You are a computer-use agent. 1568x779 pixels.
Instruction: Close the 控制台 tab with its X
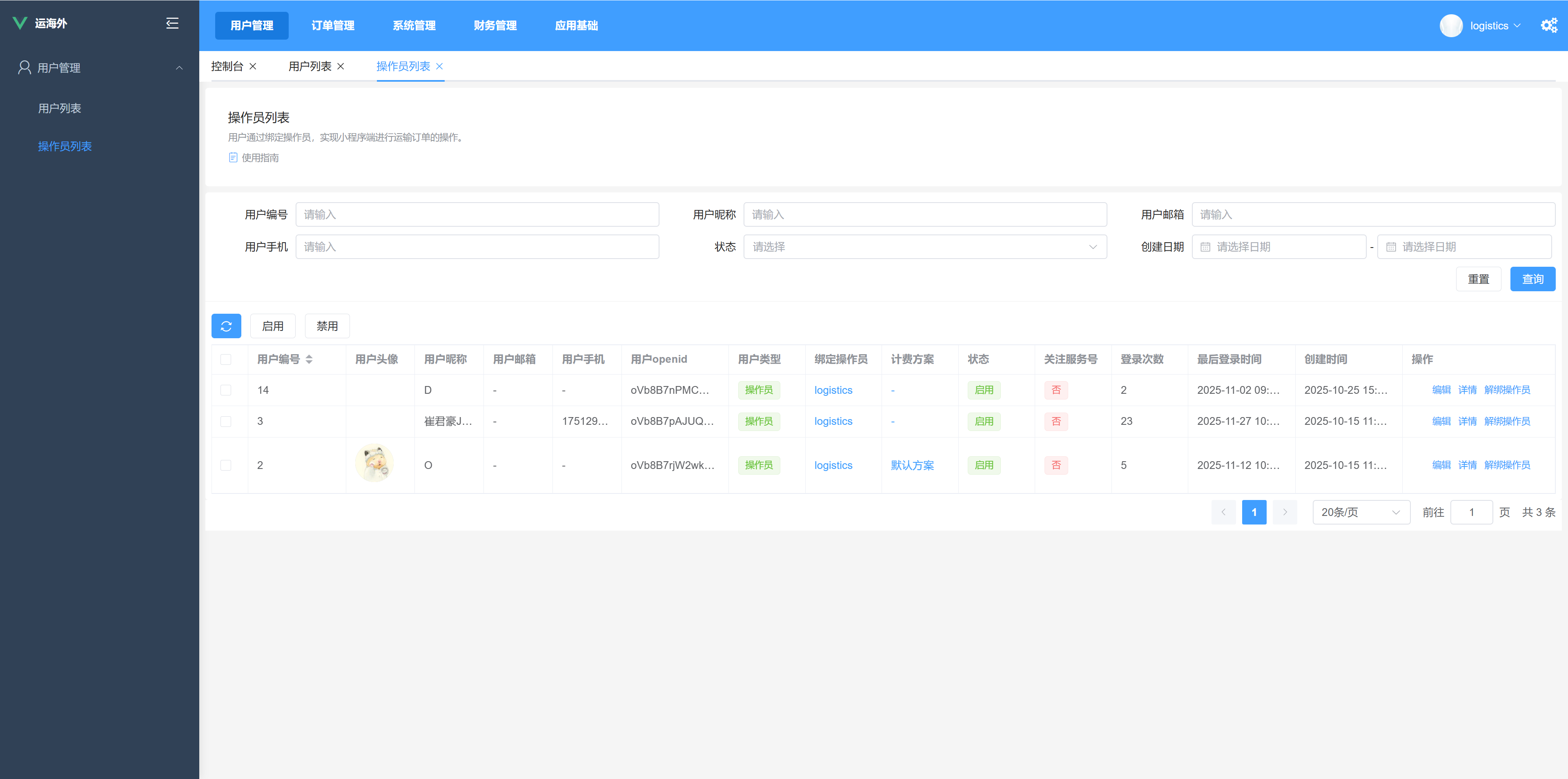253,67
